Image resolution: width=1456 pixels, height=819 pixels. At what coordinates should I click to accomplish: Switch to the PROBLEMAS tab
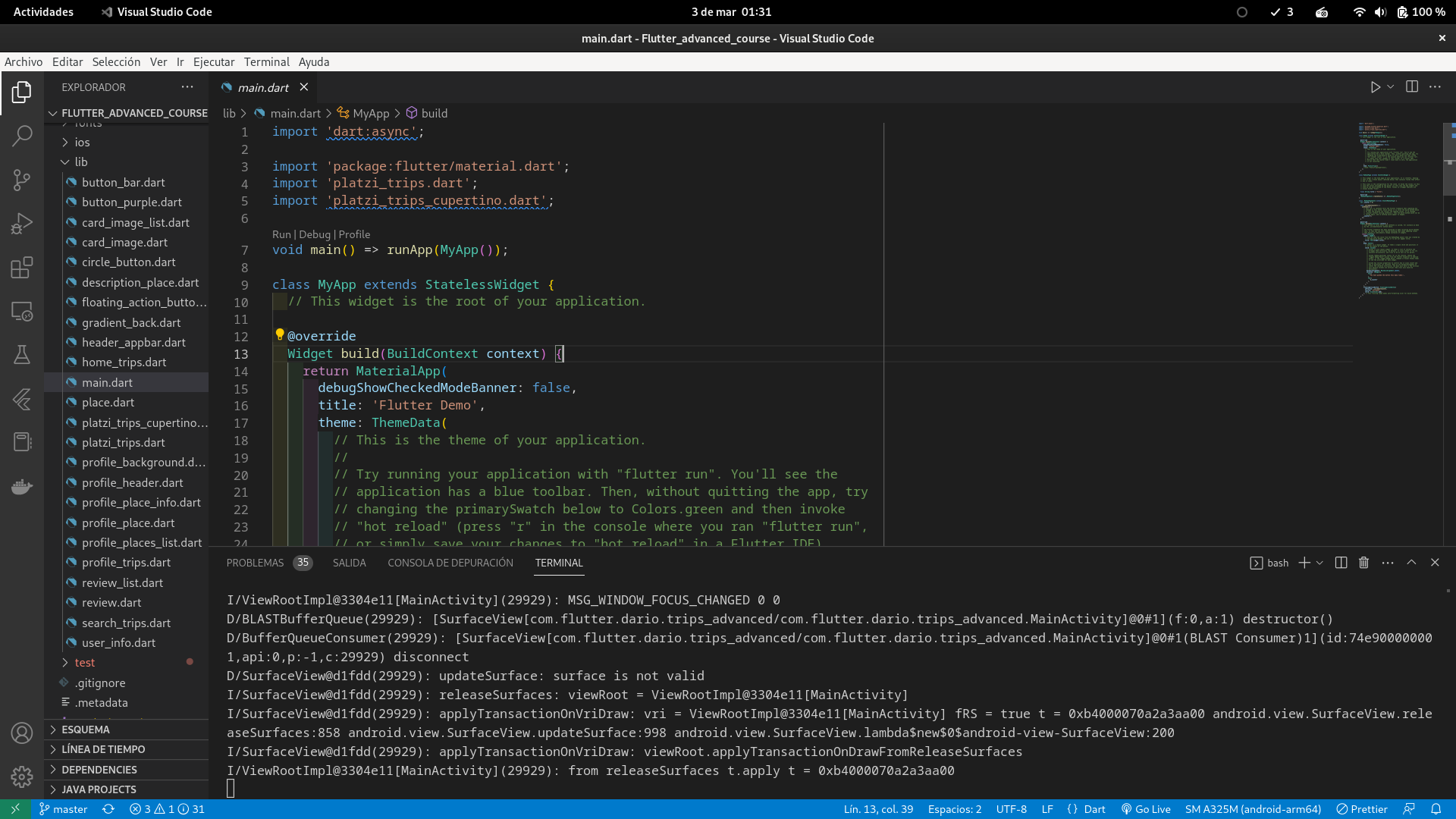click(255, 563)
